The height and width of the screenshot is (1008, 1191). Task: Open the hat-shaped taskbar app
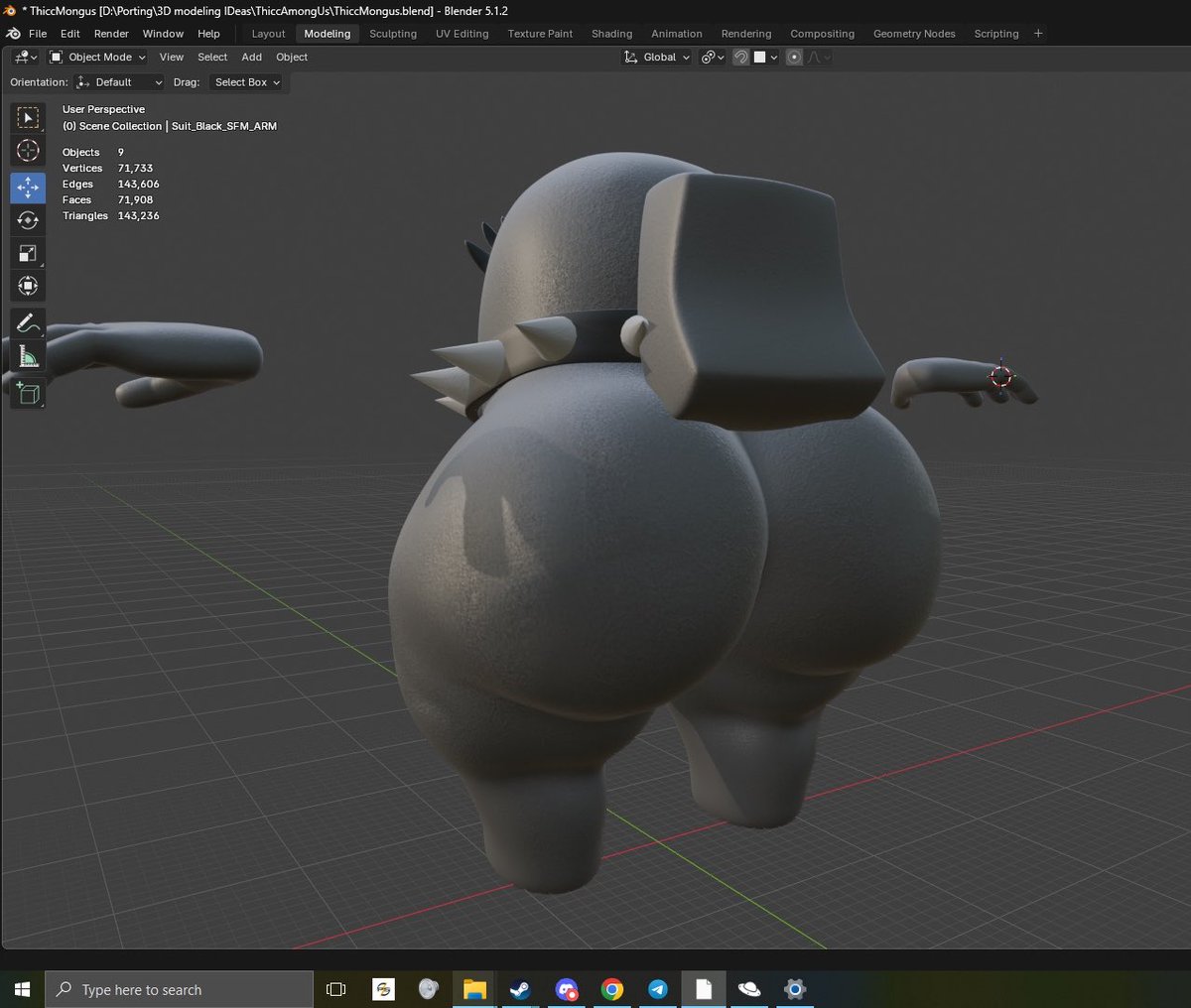click(749, 989)
